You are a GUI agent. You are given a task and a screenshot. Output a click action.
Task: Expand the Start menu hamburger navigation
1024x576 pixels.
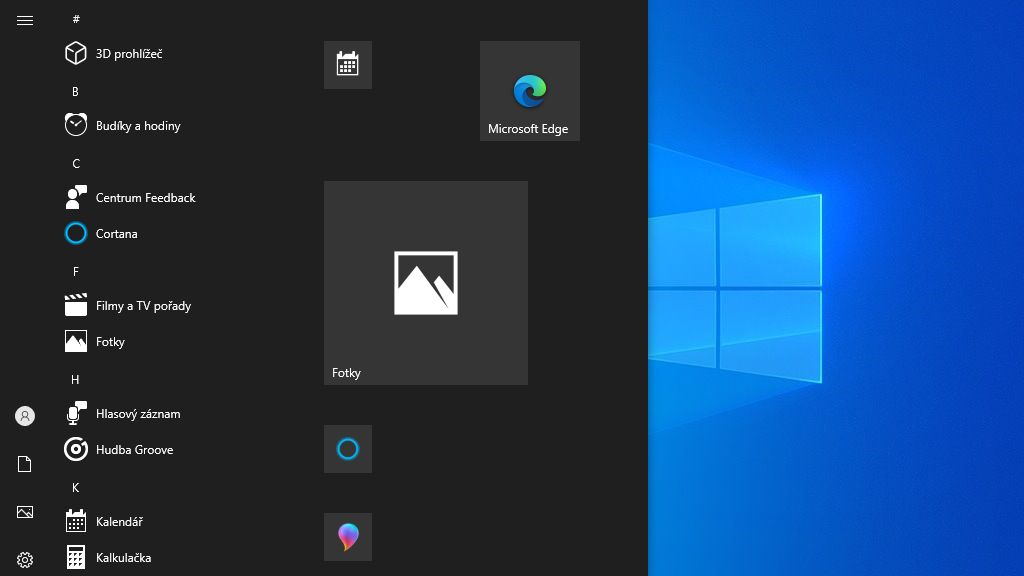[x=25, y=20]
